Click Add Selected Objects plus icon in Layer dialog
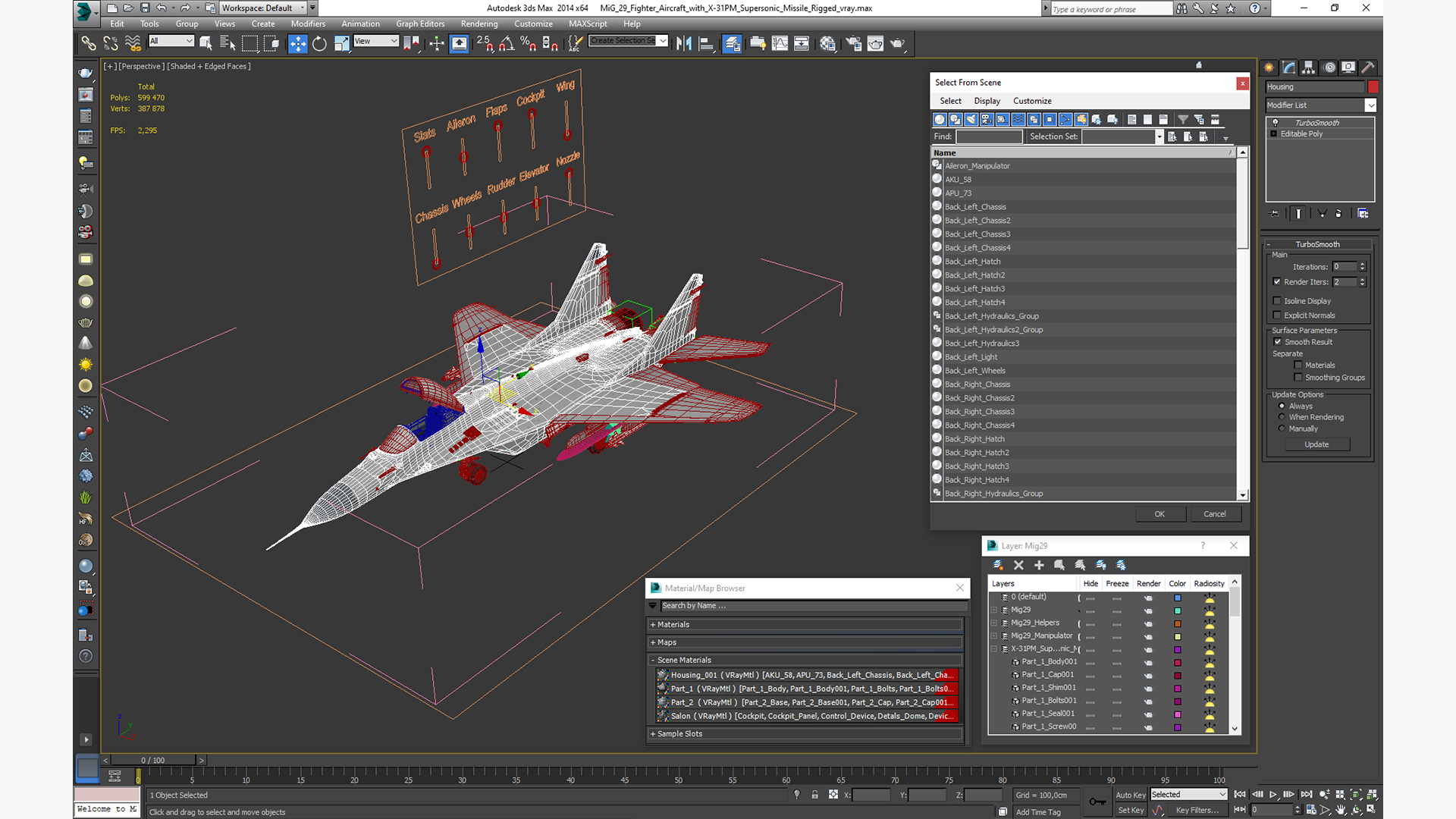Image resolution: width=1456 pixels, height=819 pixels. 1039,565
